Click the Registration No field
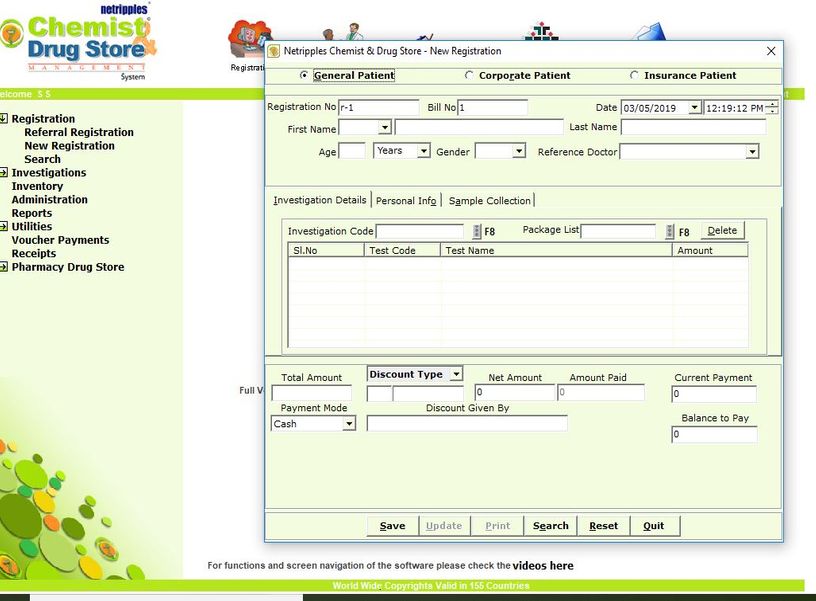 point(378,108)
